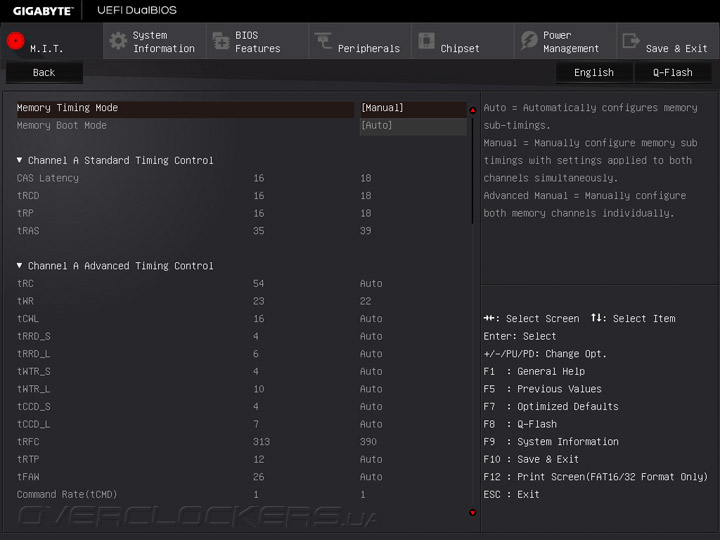Click the System Information gear icon
Viewport: 720px width, 540px height.
coord(118,41)
